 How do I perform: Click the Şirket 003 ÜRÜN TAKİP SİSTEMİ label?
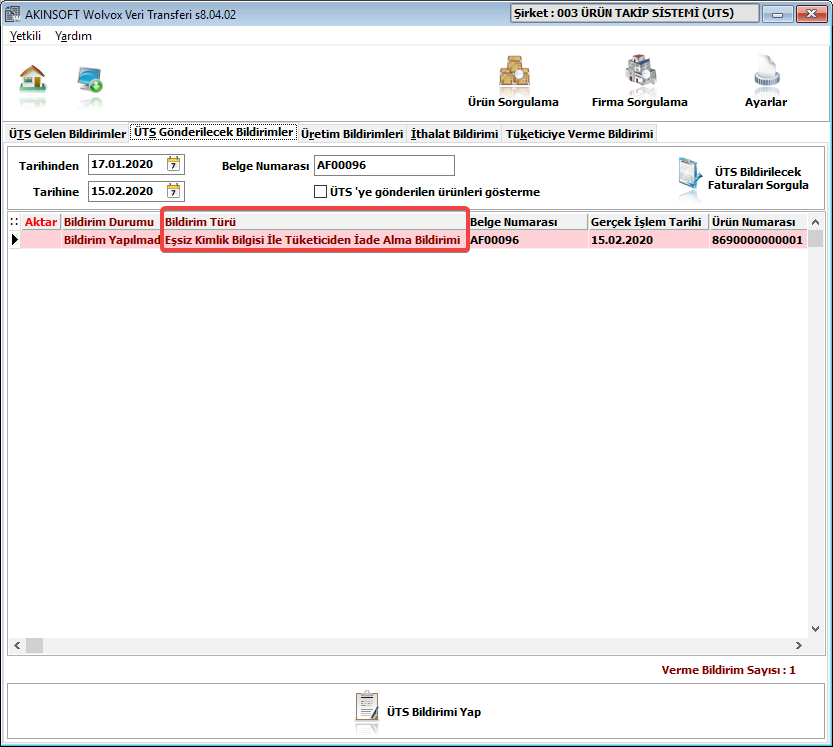tap(634, 13)
